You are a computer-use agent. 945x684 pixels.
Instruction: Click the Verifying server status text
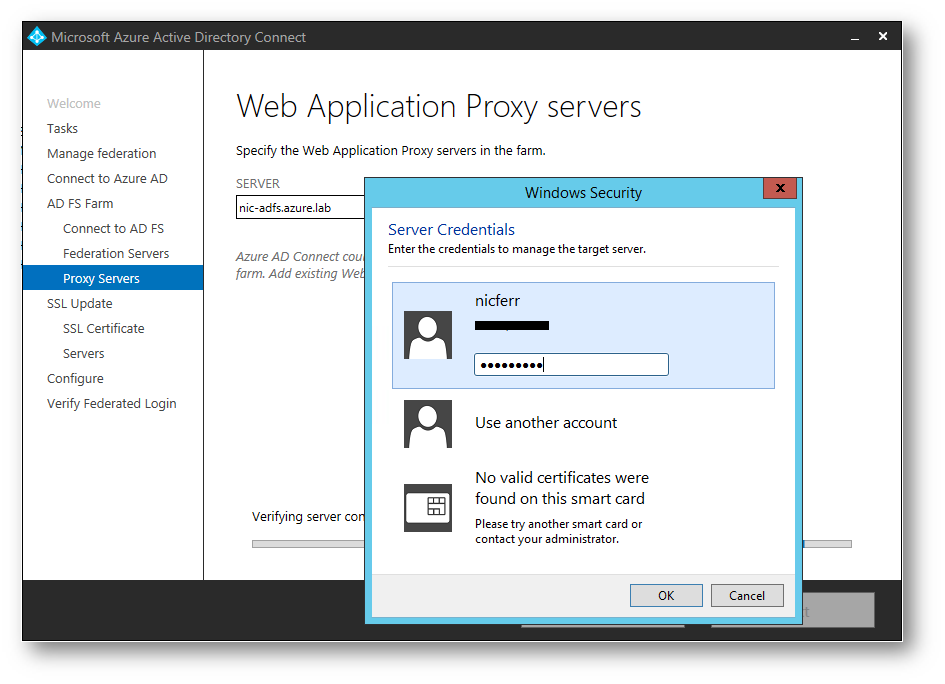point(308,516)
